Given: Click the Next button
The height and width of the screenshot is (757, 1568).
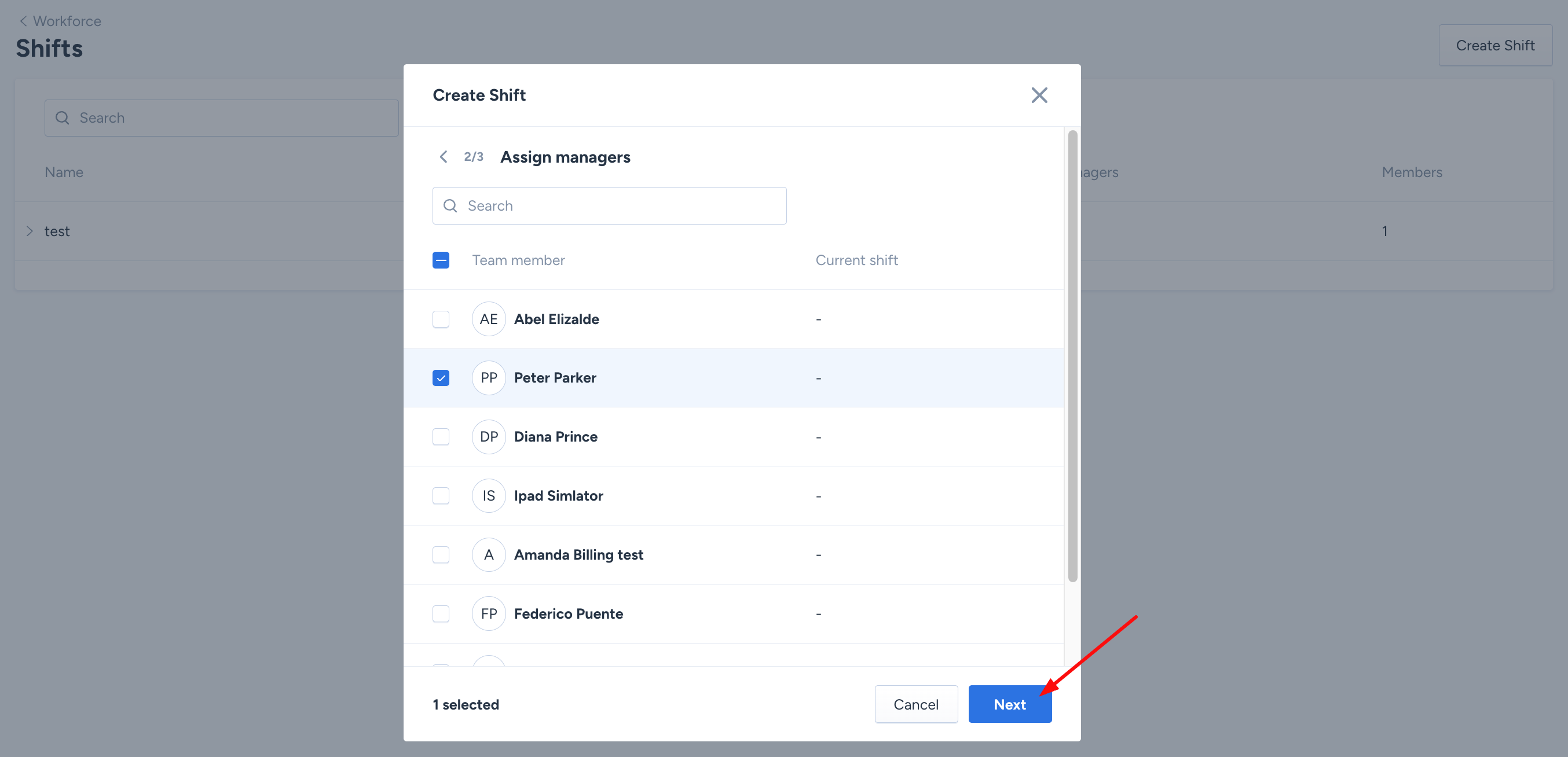Looking at the screenshot, I should pos(1010,704).
